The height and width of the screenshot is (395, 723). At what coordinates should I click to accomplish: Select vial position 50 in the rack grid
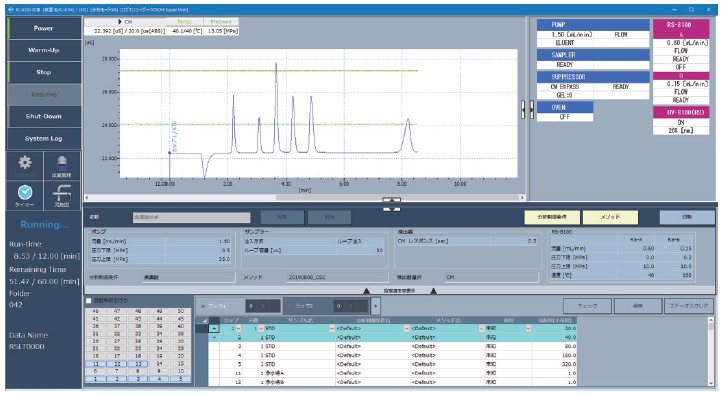[181, 311]
